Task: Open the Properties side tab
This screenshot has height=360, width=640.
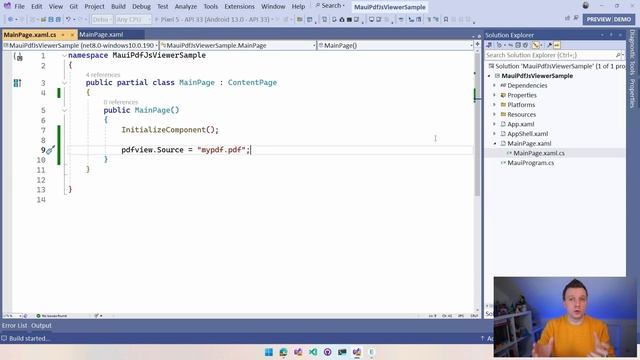Action: 632,93
